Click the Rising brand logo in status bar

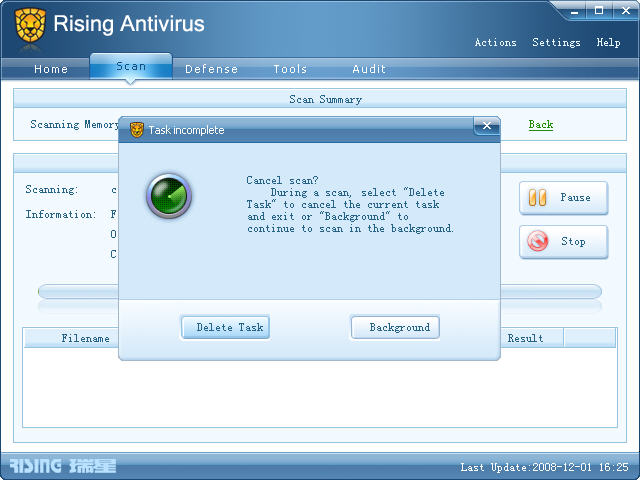pos(62,466)
